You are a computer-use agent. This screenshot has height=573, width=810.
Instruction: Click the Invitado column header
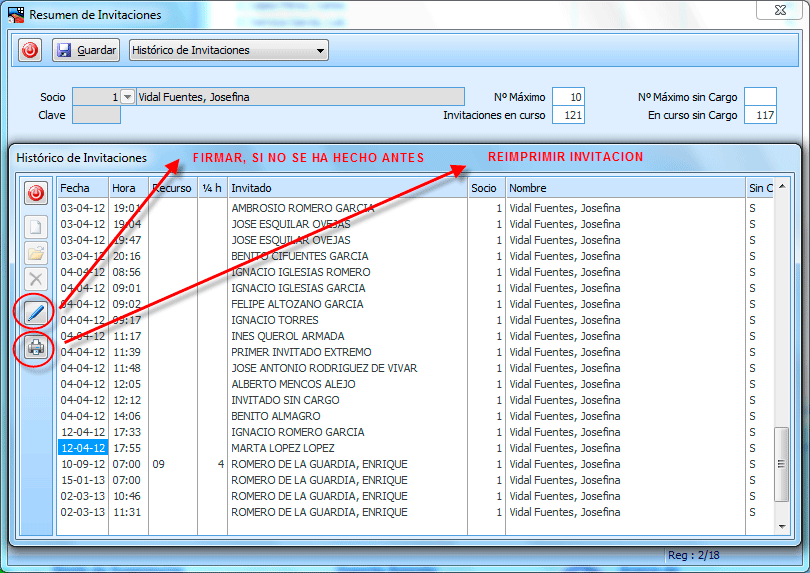pyautogui.click(x=347, y=188)
